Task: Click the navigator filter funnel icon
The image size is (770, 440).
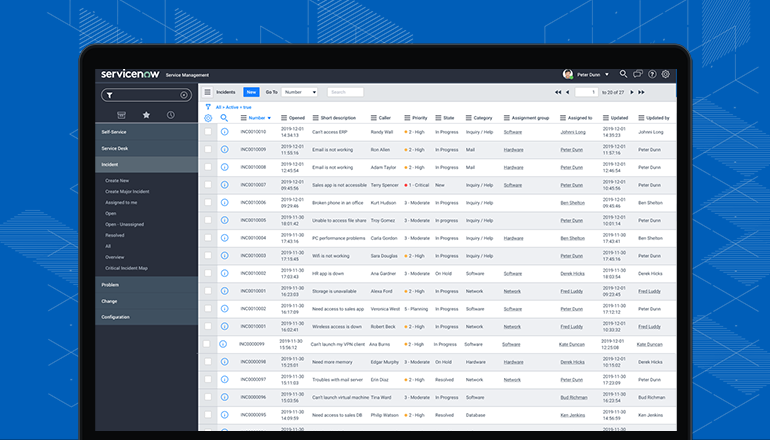Action: click(110, 95)
